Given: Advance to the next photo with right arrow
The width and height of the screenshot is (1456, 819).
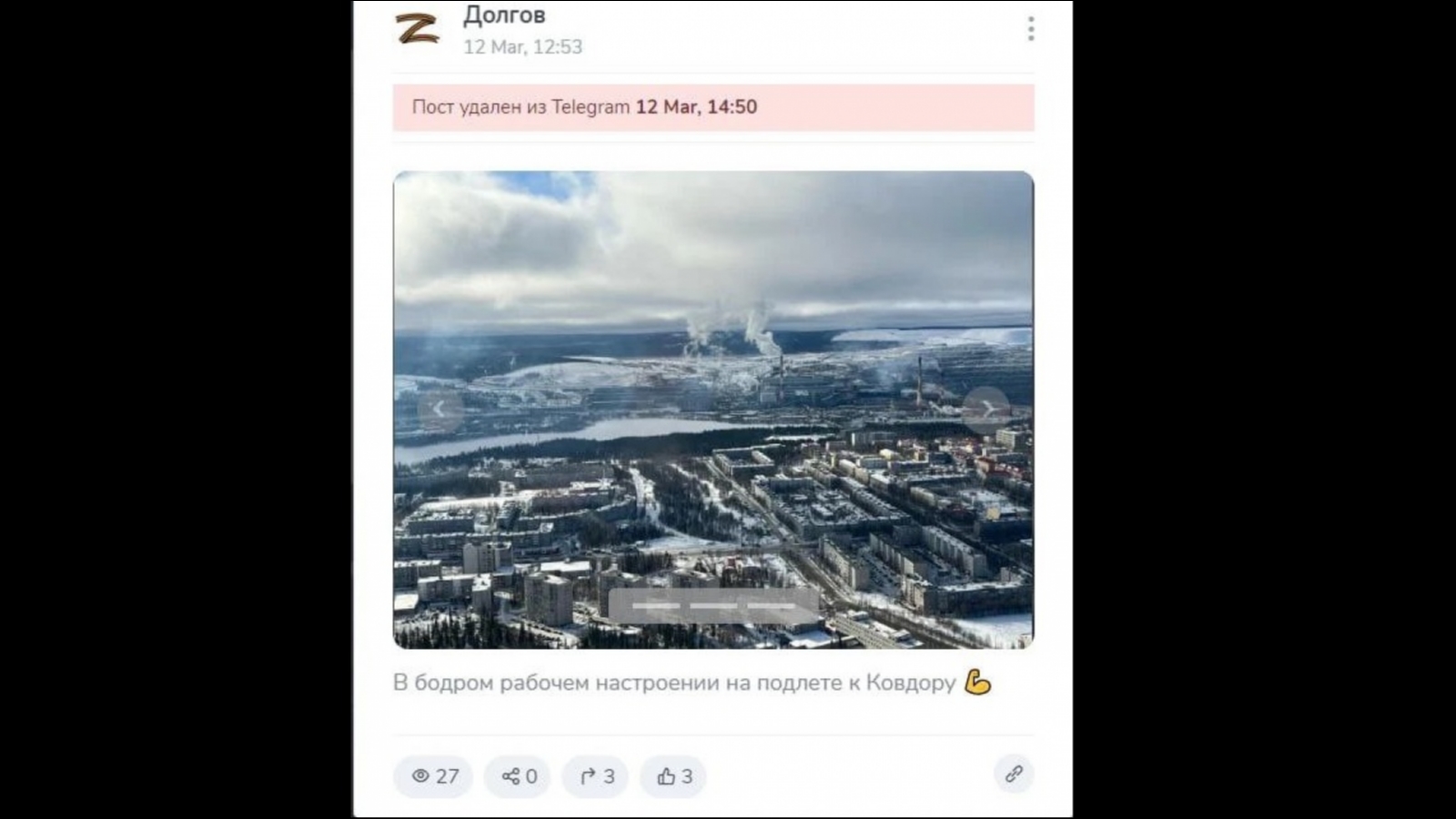Looking at the screenshot, I should (x=986, y=409).
